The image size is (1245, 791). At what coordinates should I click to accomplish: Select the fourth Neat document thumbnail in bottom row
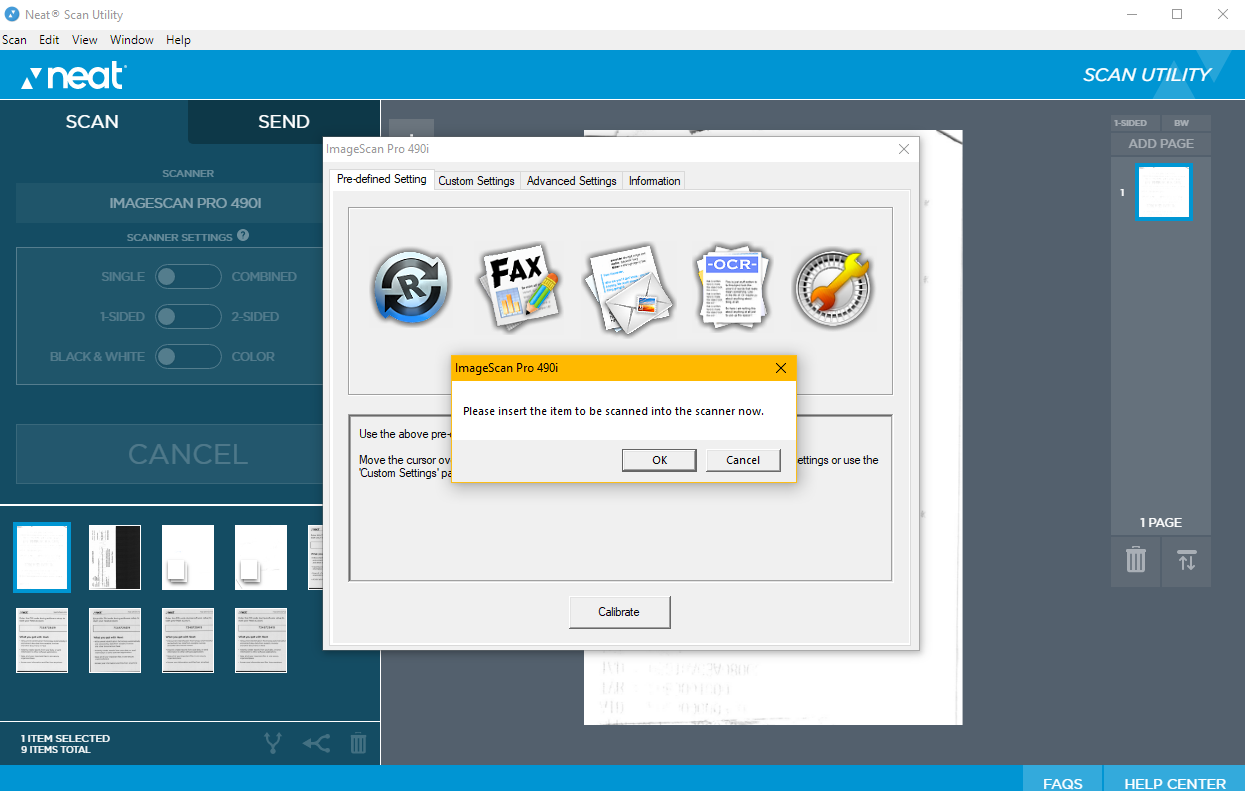coord(261,640)
